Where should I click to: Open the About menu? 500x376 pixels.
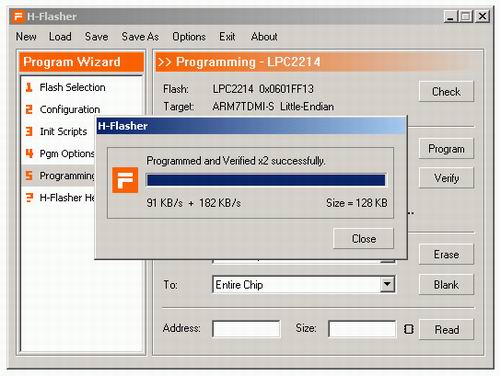pos(264,36)
